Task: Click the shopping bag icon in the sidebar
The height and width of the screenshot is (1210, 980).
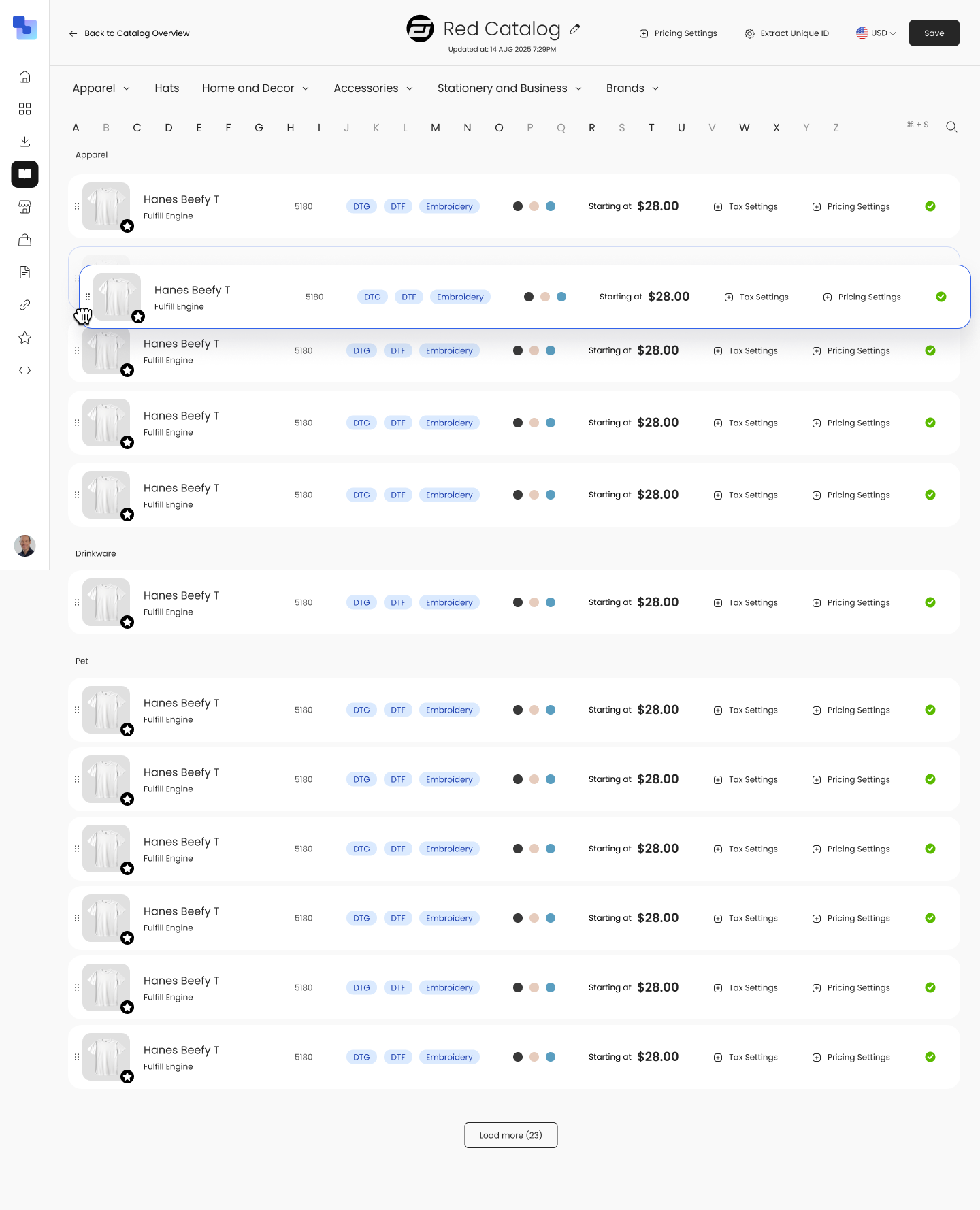Action: pyautogui.click(x=24, y=240)
